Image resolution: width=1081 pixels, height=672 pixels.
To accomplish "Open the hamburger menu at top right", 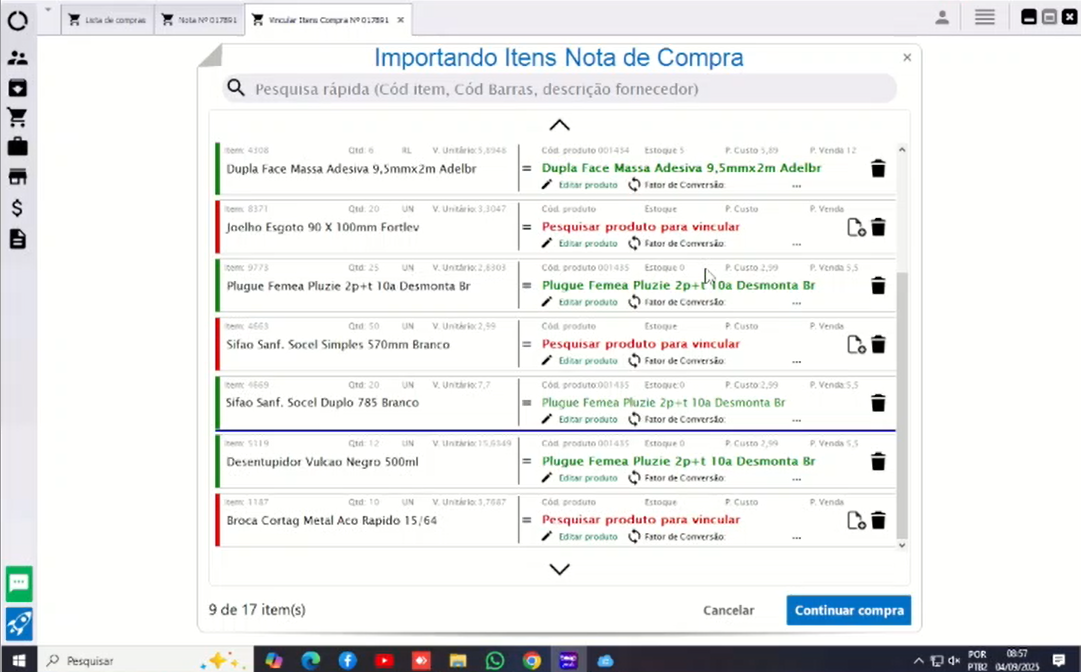I will click(985, 17).
